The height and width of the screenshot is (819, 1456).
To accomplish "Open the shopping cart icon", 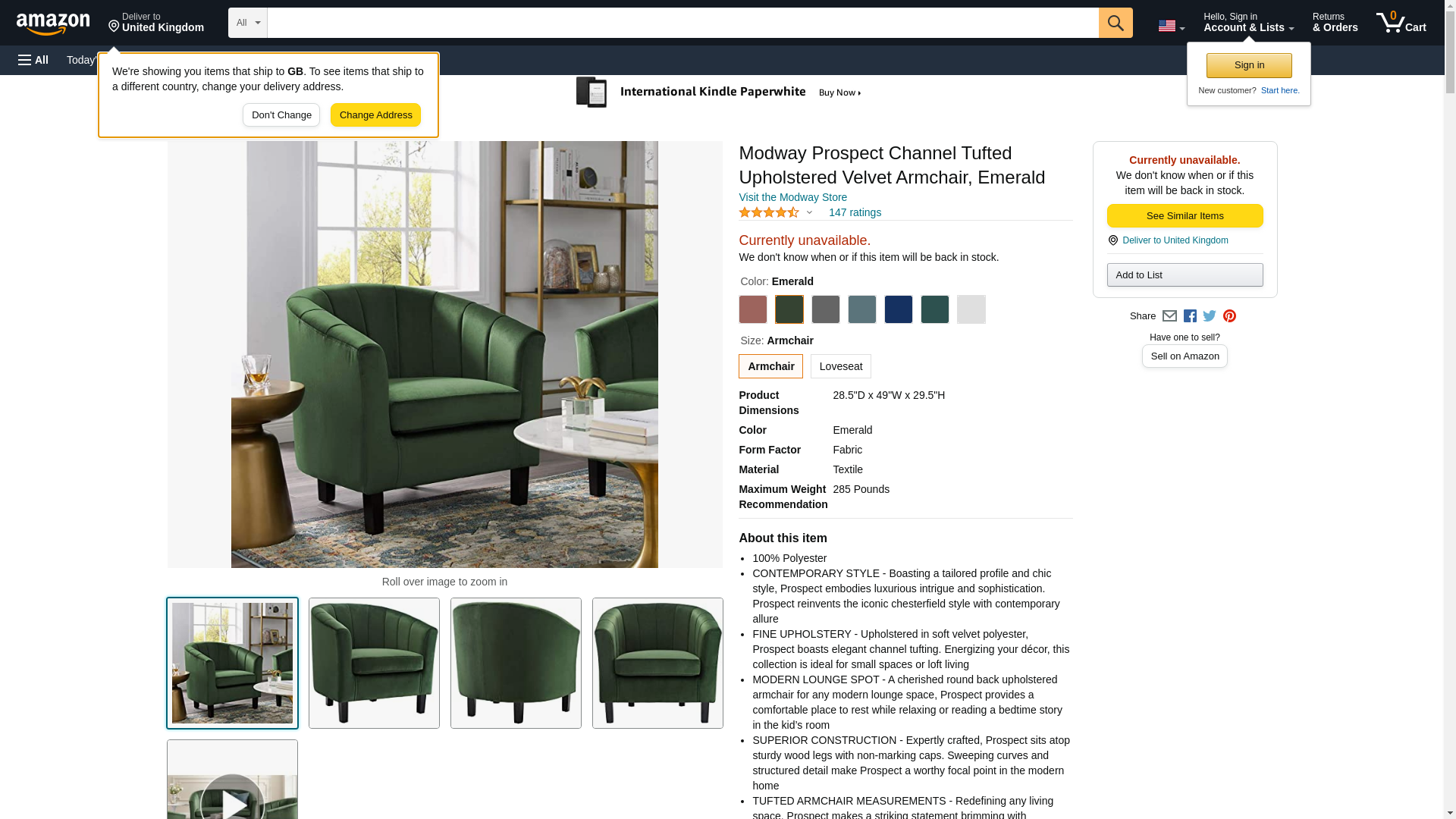I will (x=1401, y=23).
